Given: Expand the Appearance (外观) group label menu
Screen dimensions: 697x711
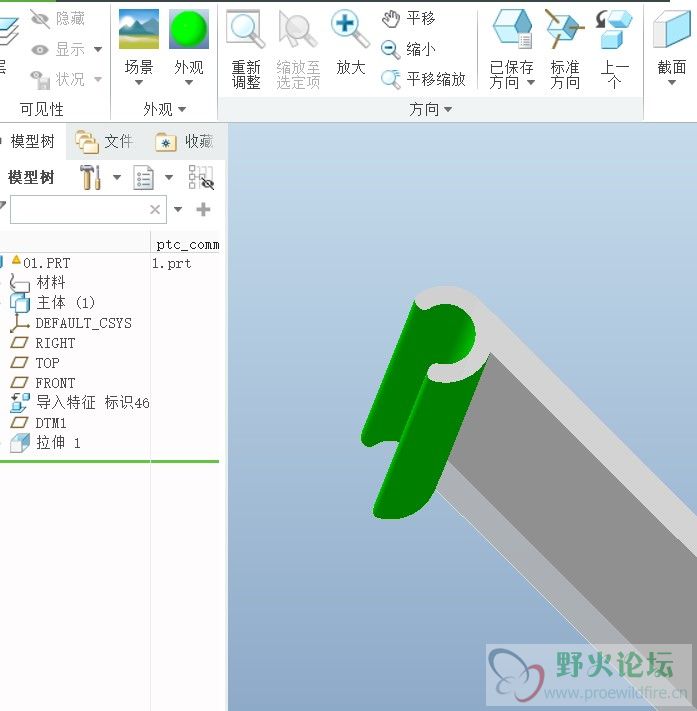Looking at the screenshot, I should pyautogui.click(x=165, y=109).
